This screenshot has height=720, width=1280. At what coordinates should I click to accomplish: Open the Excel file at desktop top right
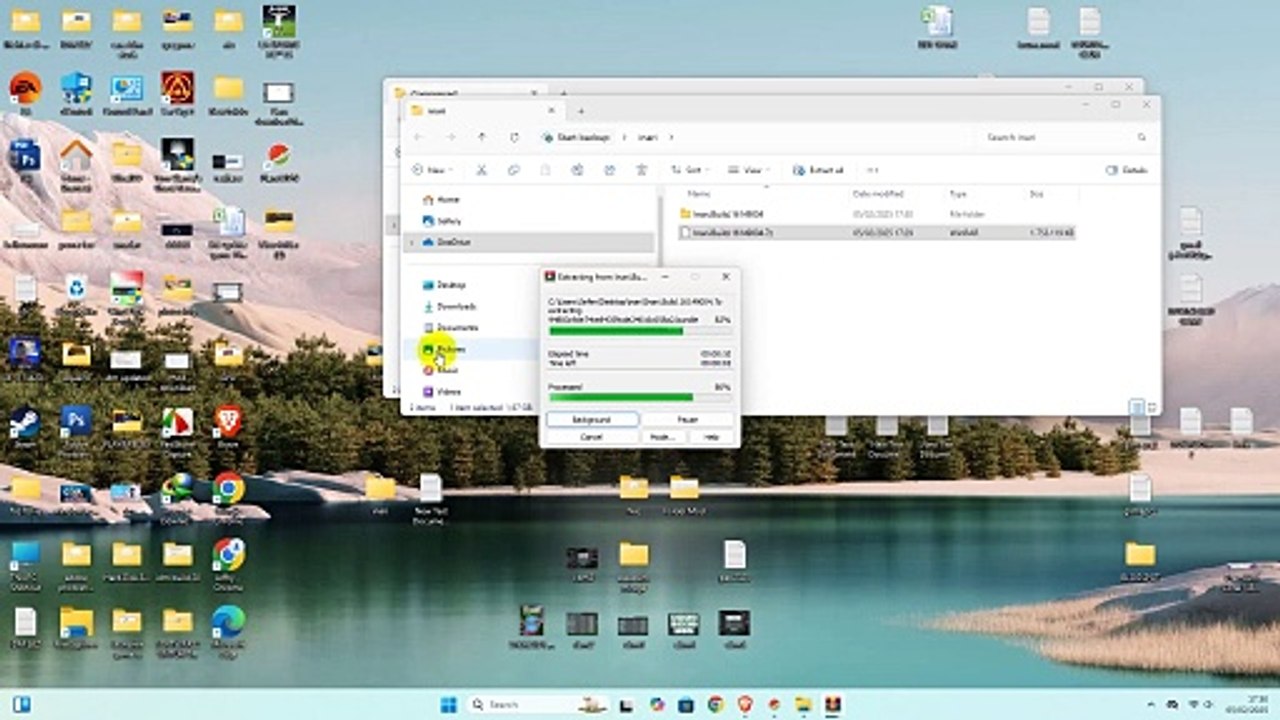pyautogui.click(x=938, y=25)
